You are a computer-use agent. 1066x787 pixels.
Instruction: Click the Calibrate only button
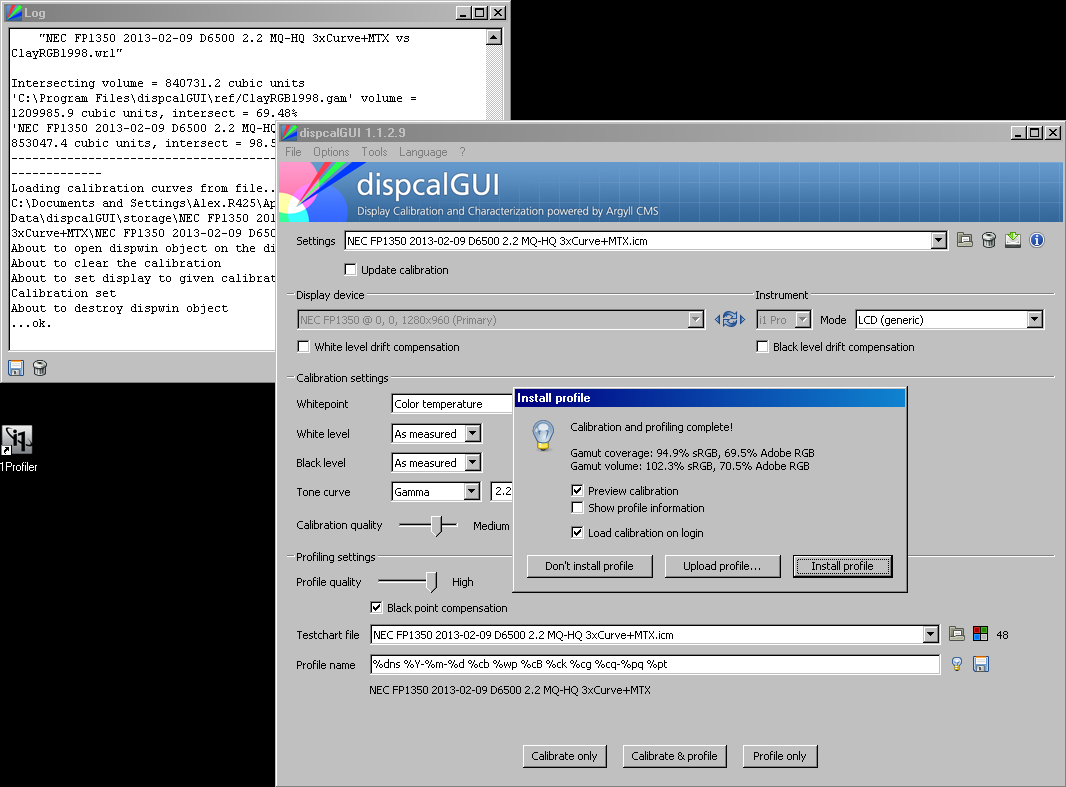564,756
